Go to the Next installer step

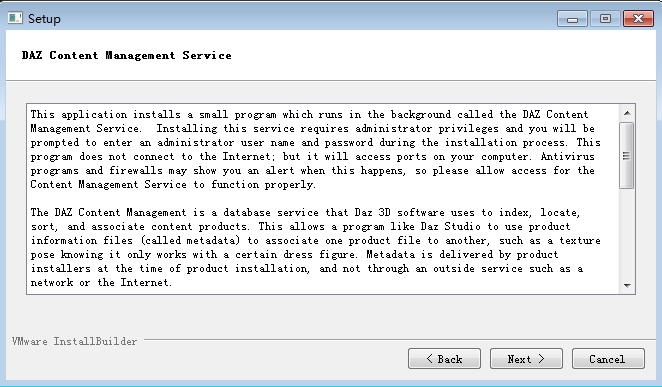click(x=526, y=359)
